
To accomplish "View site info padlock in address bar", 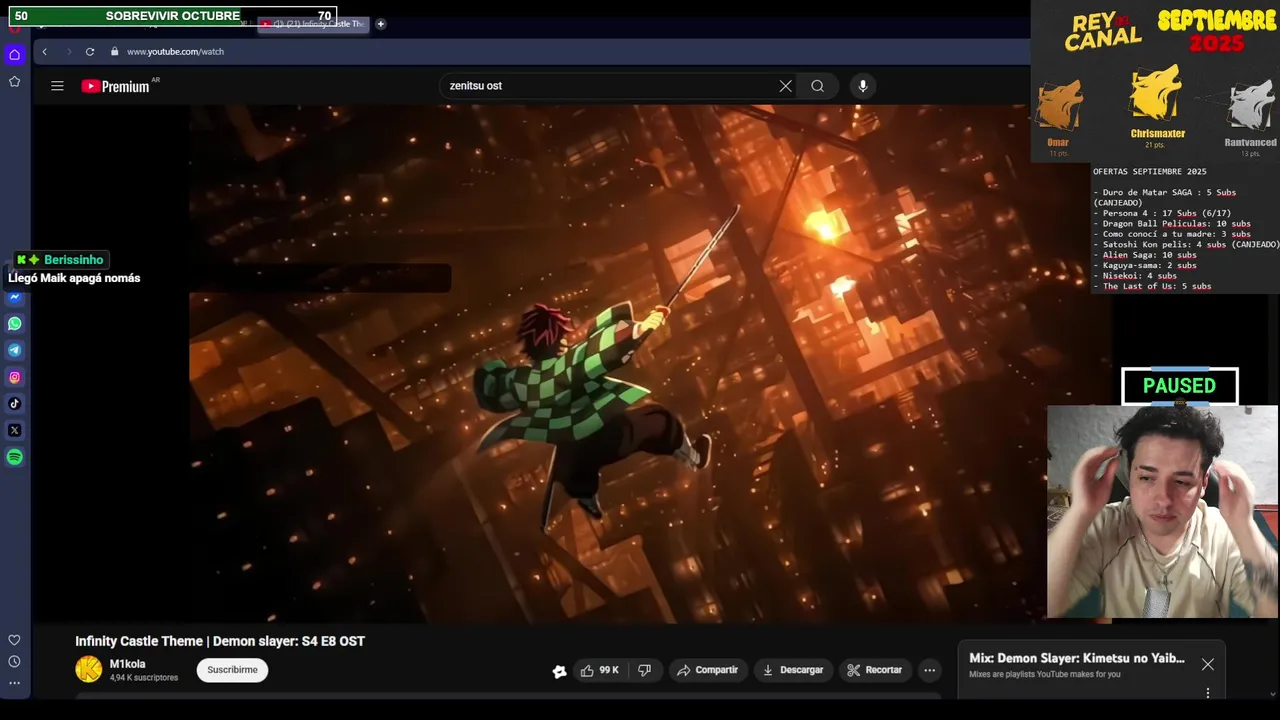I will point(114,51).
